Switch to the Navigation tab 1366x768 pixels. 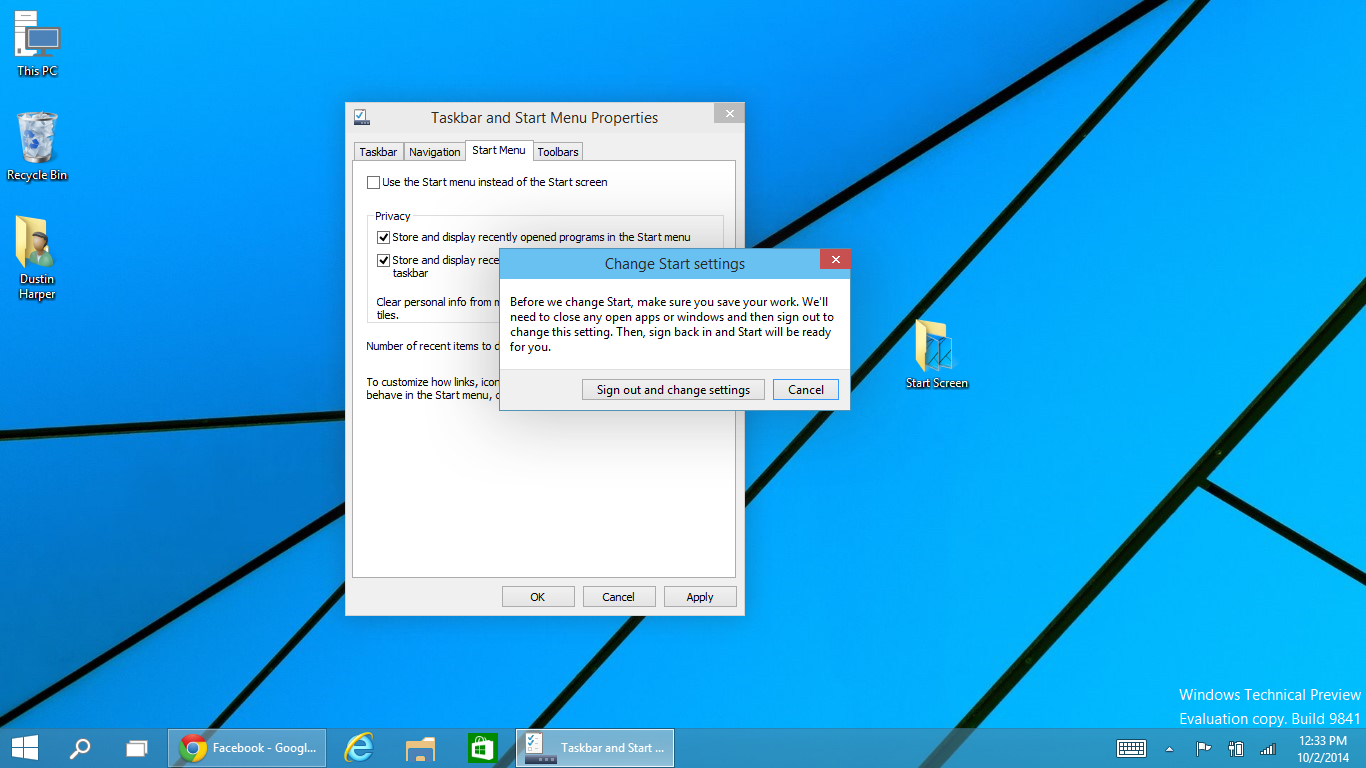coord(435,152)
